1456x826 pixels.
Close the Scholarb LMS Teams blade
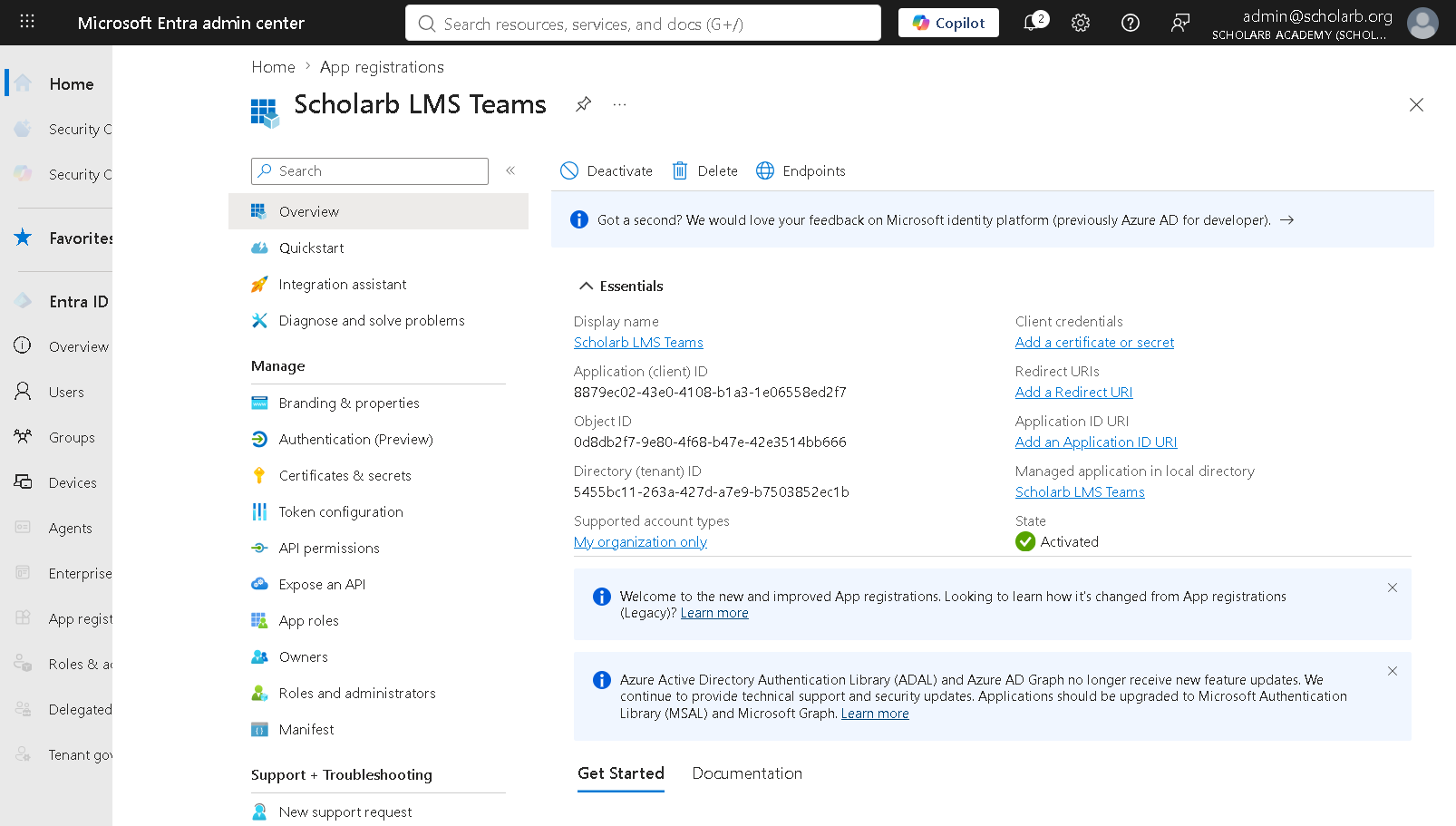coord(1416,105)
